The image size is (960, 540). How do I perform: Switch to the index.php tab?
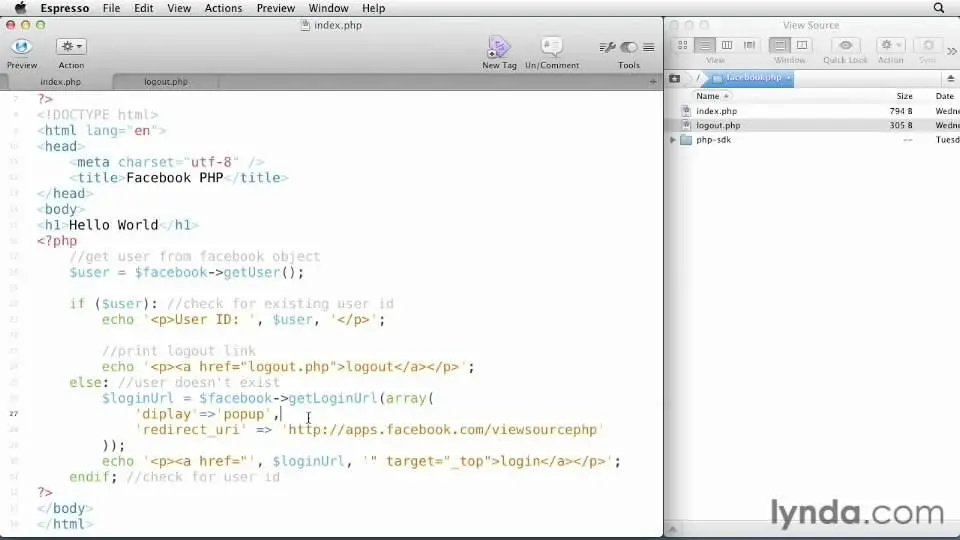pos(60,81)
